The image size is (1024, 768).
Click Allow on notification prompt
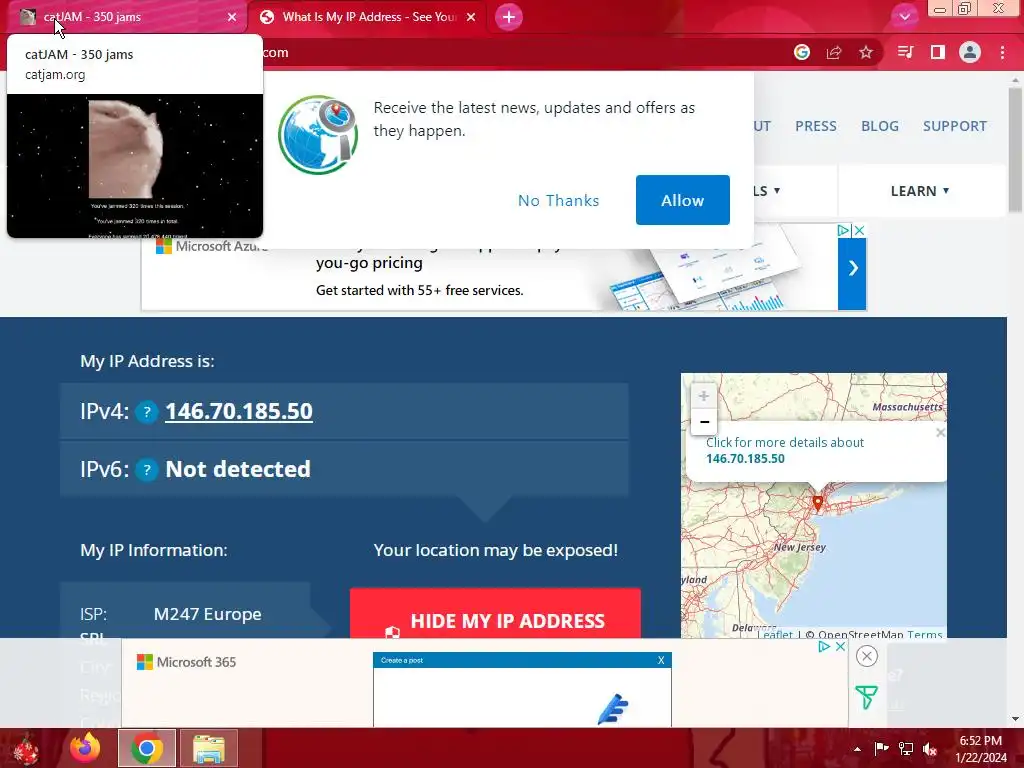682,200
